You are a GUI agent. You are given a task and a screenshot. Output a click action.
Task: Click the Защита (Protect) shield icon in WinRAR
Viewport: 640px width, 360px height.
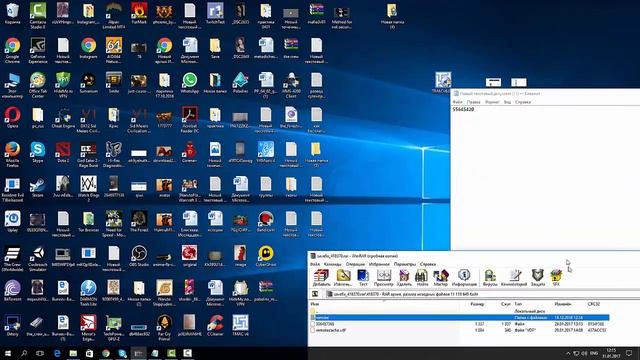(x=538, y=278)
